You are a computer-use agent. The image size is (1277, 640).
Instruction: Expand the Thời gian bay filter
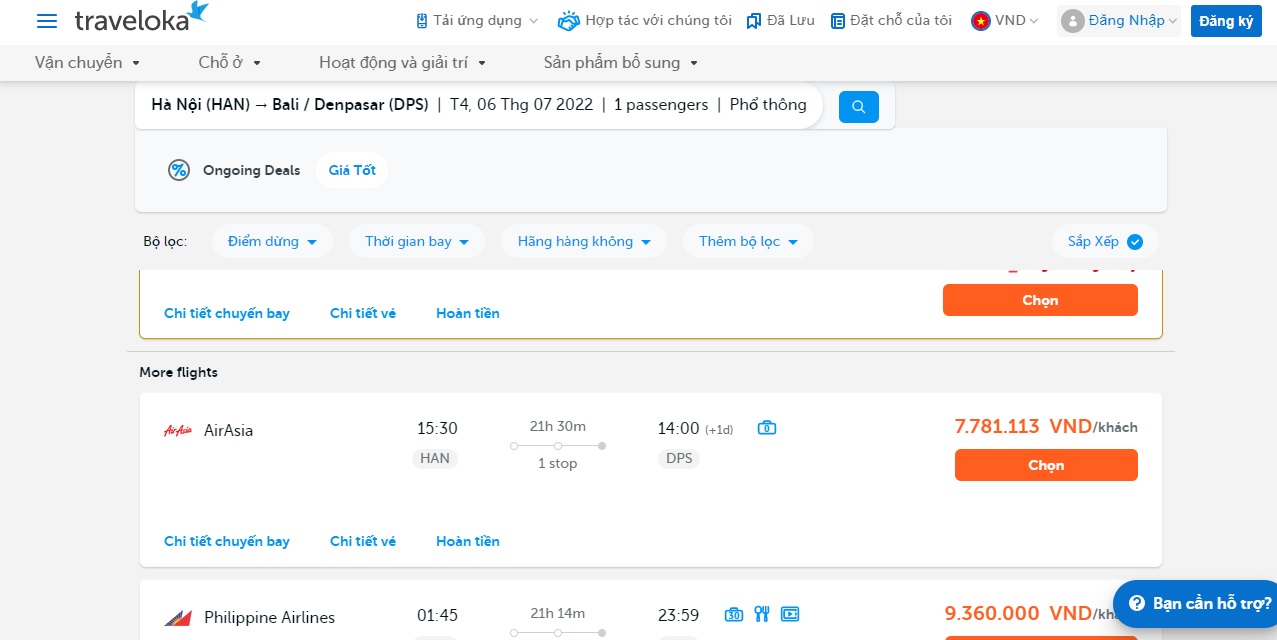416,241
